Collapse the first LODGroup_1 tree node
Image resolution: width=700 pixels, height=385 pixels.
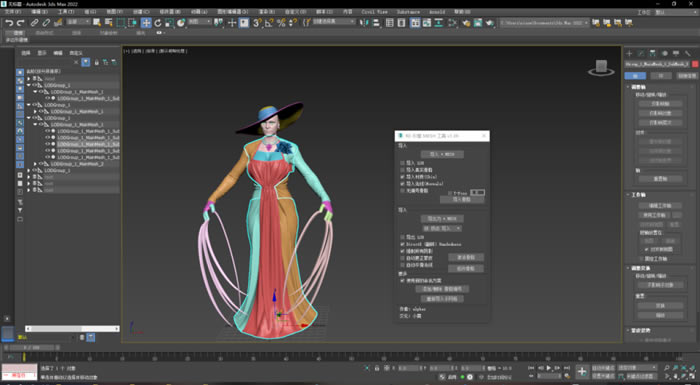point(29,85)
